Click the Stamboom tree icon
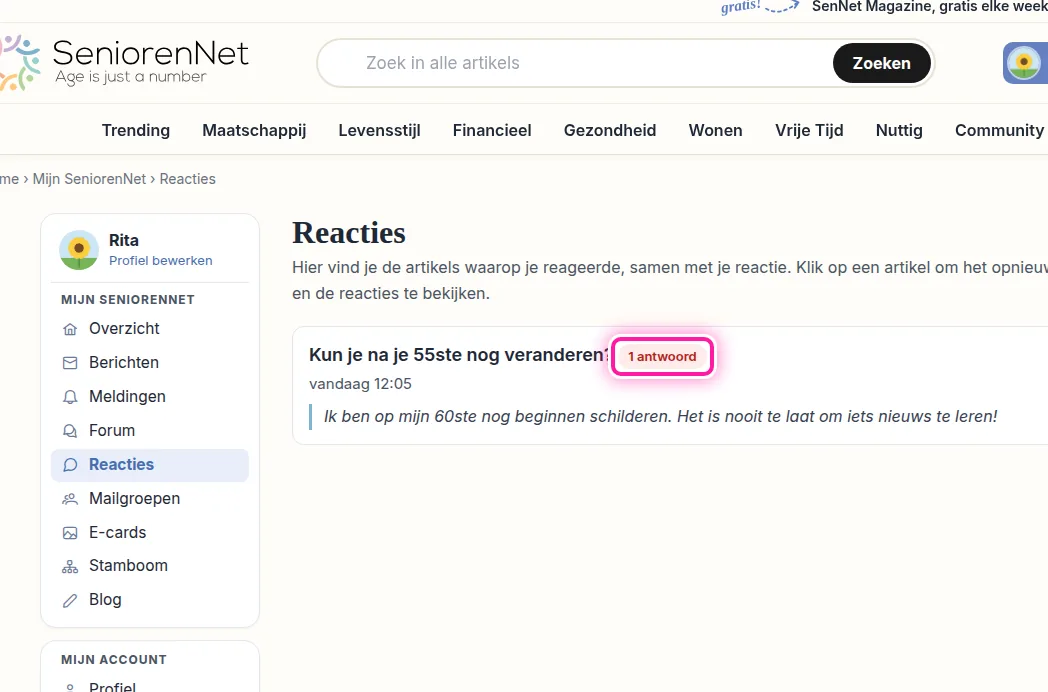Viewport: 1048px width, 692px height. click(70, 566)
